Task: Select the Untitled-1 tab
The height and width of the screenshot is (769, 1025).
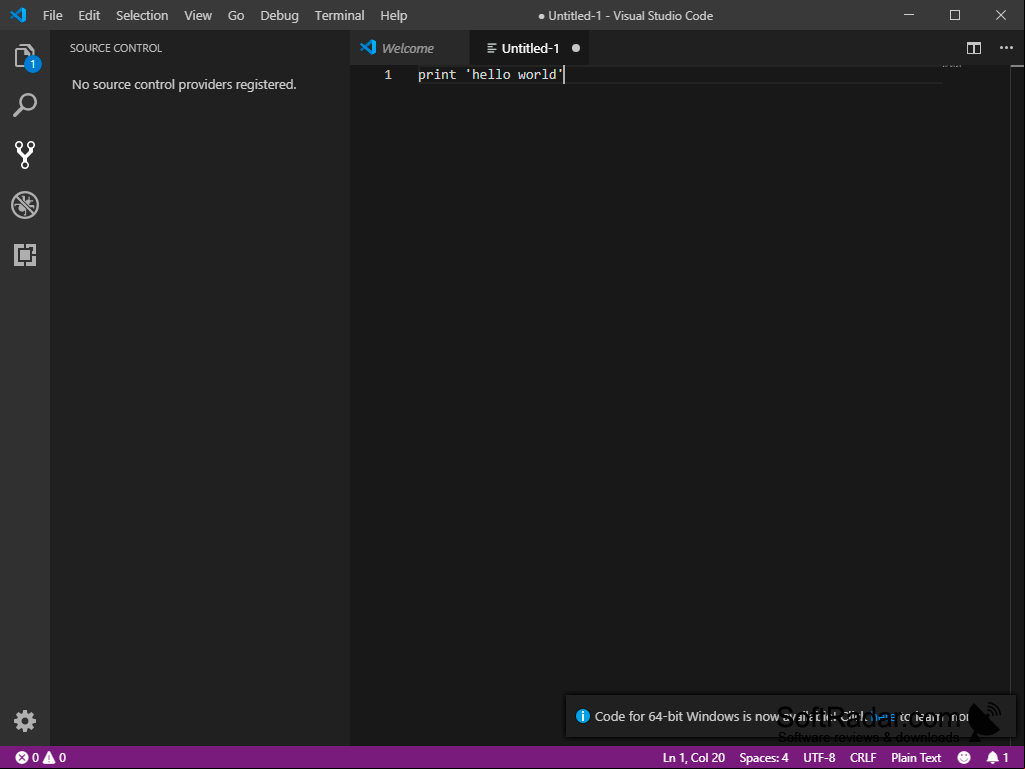Action: [x=529, y=48]
